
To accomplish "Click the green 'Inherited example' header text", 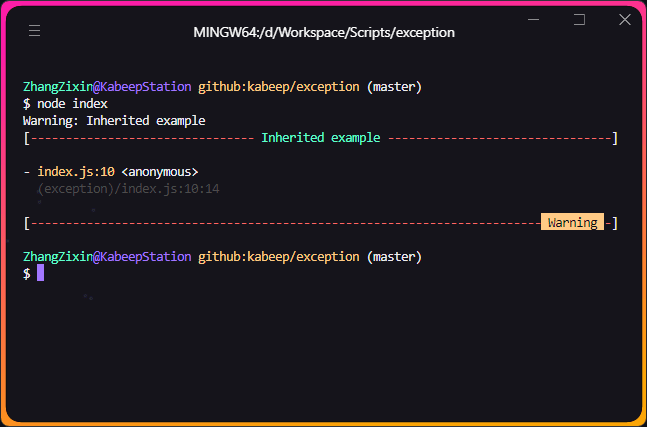I will pyautogui.click(x=321, y=138).
